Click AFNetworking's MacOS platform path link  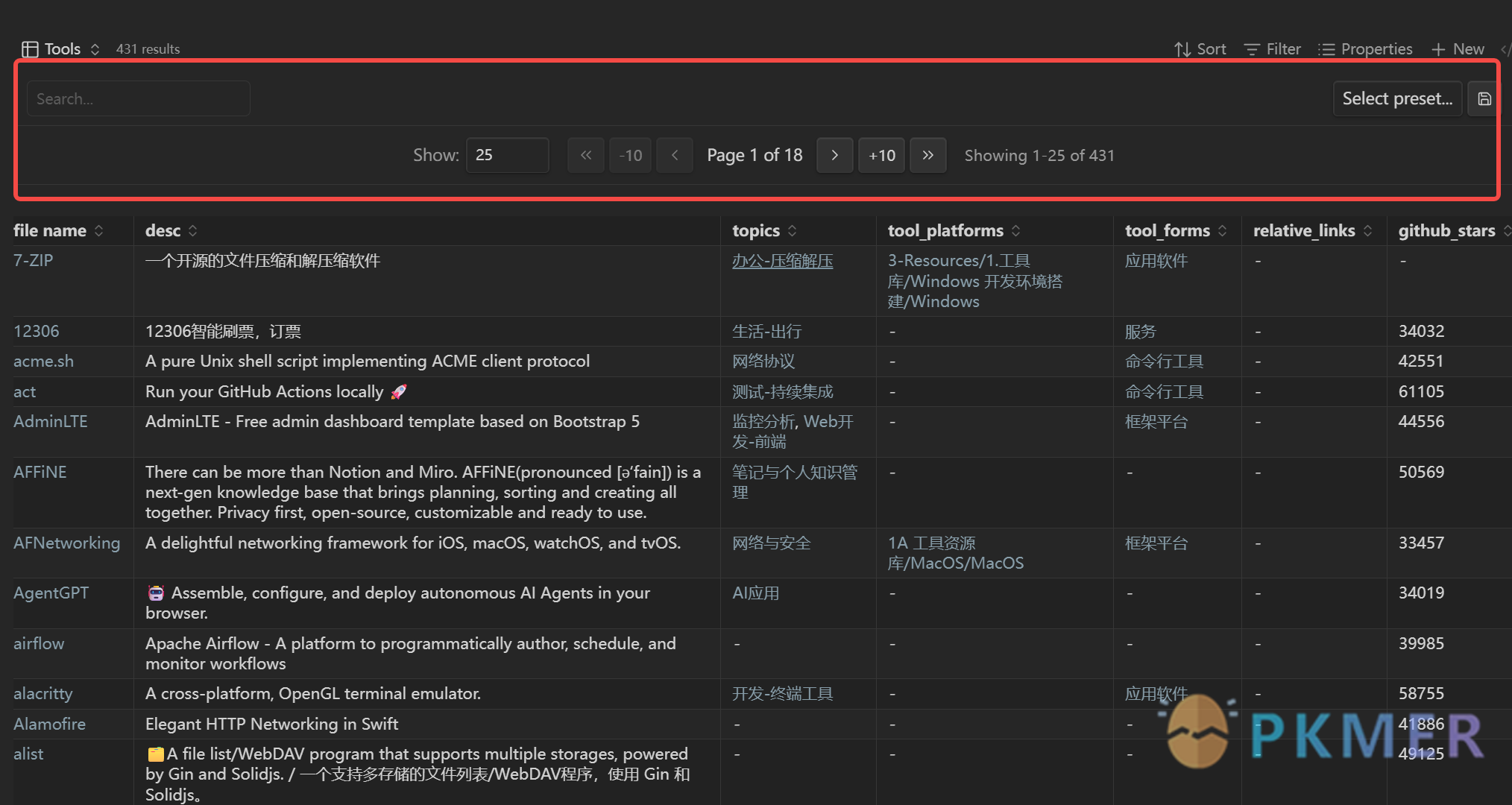coord(956,553)
